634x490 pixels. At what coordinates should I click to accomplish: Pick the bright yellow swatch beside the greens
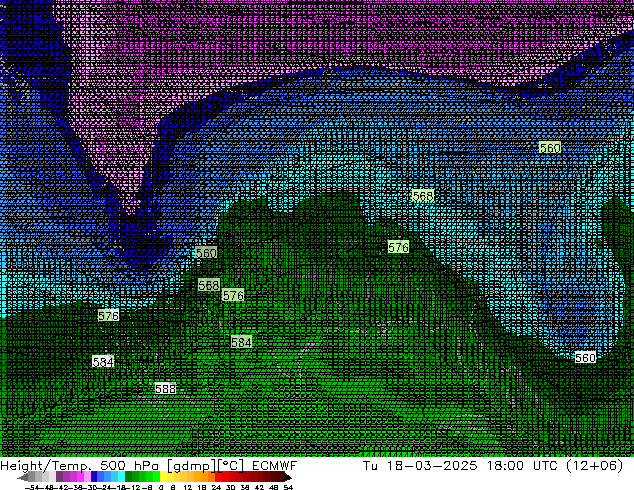[163, 476]
